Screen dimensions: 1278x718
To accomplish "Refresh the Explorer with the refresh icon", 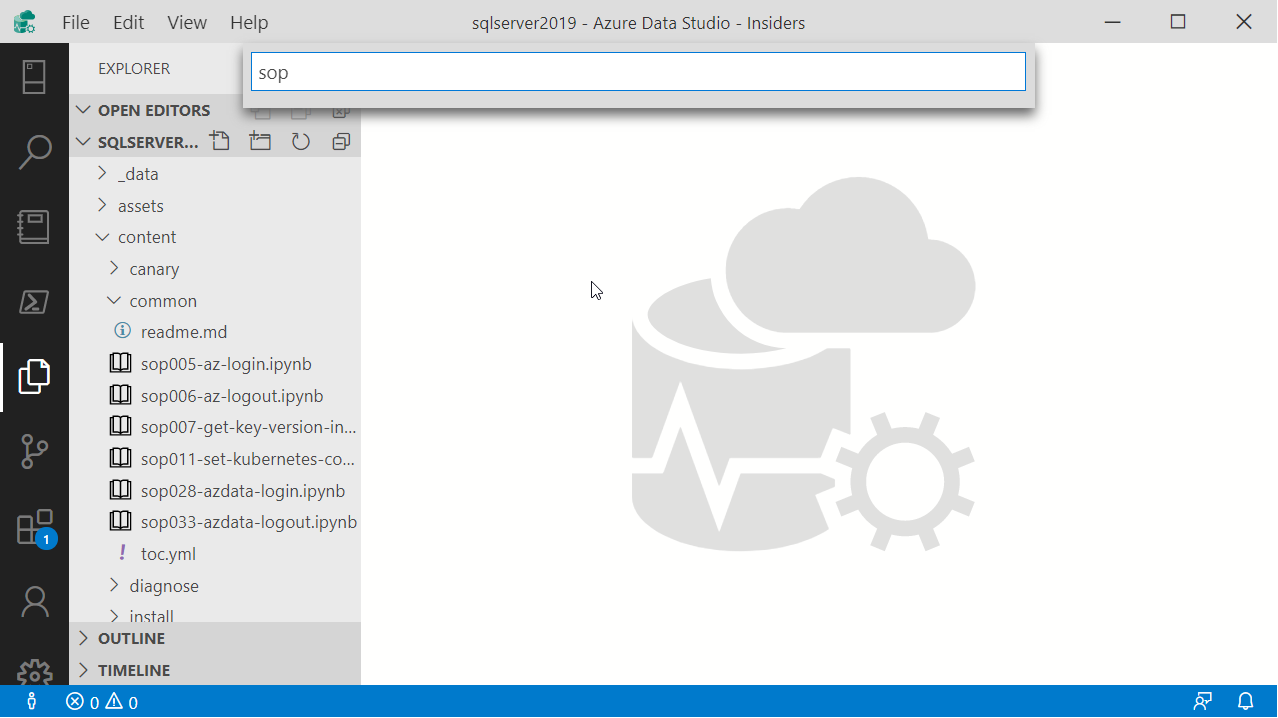I will [x=300, y=141].
